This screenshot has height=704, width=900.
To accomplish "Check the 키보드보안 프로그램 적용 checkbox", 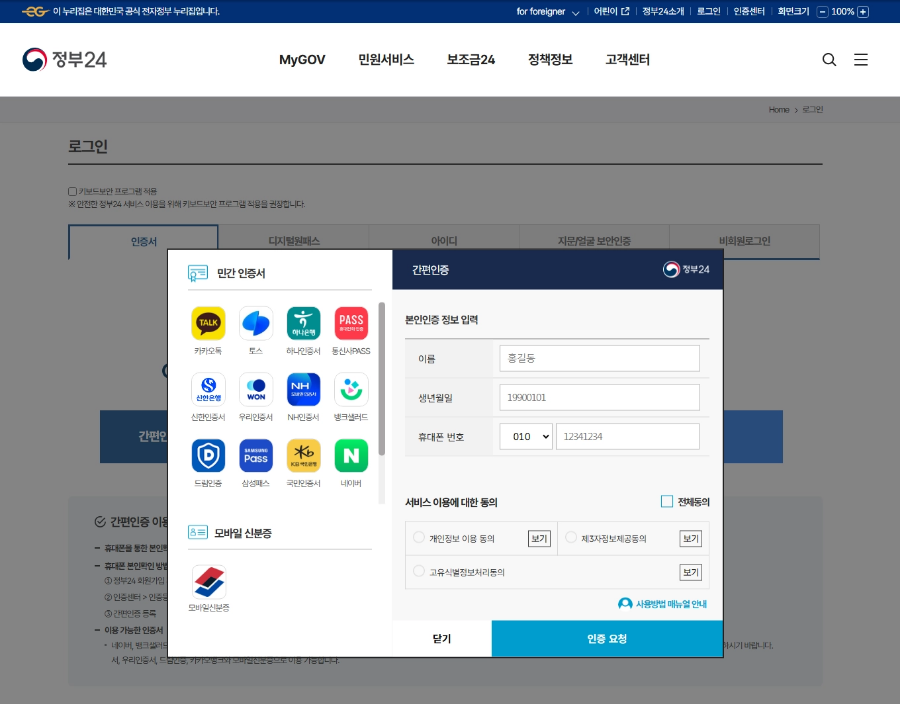I will click(71, 191).
